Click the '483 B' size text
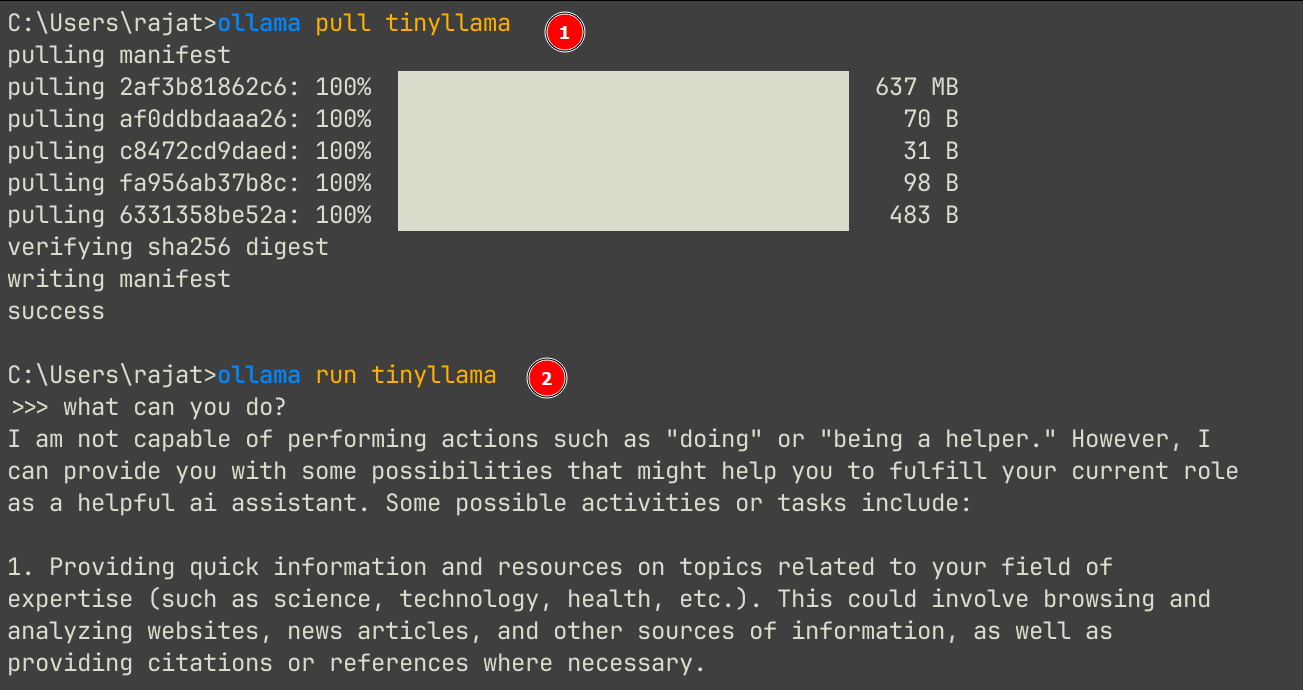This screenshot has height=690, width=1303. coord(923,215)
